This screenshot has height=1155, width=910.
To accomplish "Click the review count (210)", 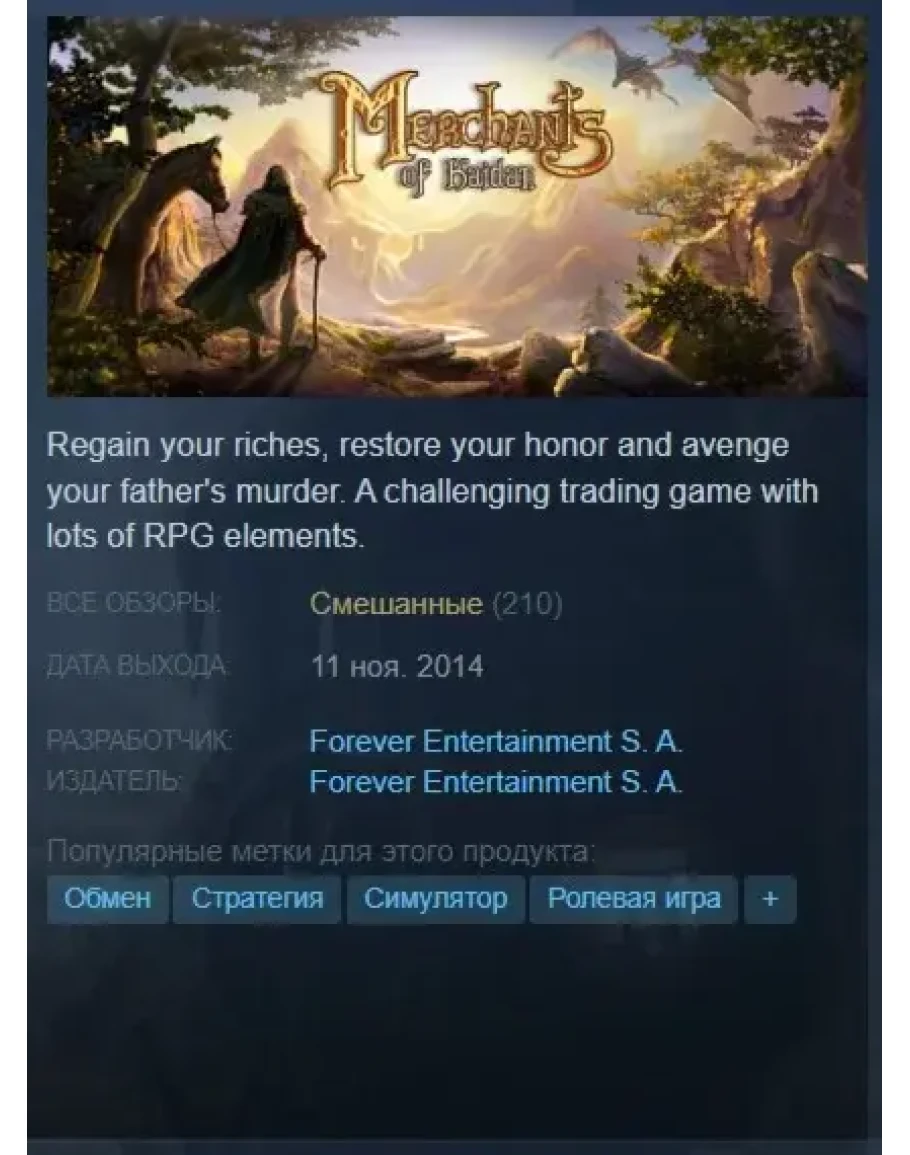I will [527, 604].
